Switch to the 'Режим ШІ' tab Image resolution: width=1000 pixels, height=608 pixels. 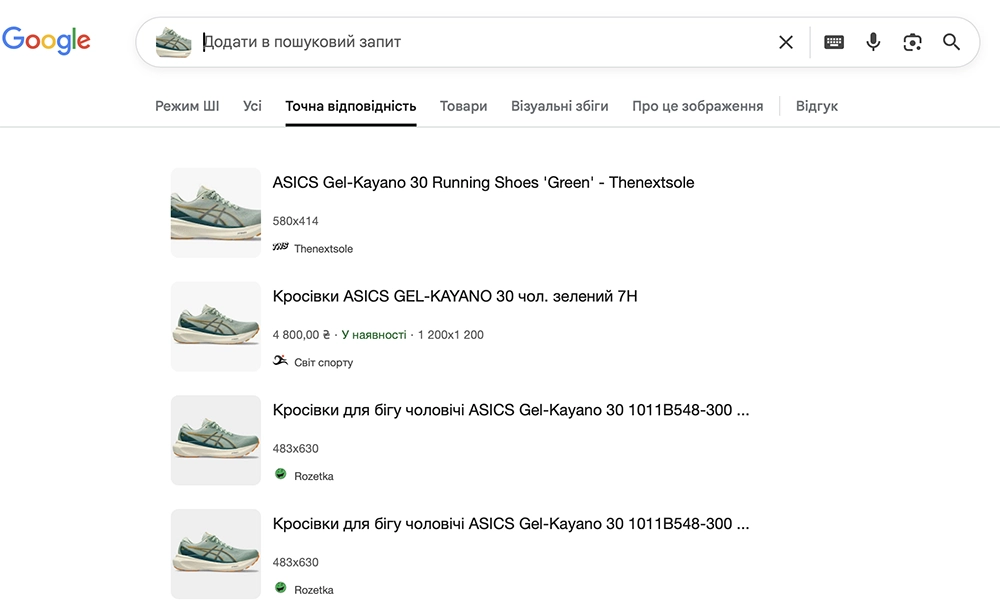click(x=187, y=106)
